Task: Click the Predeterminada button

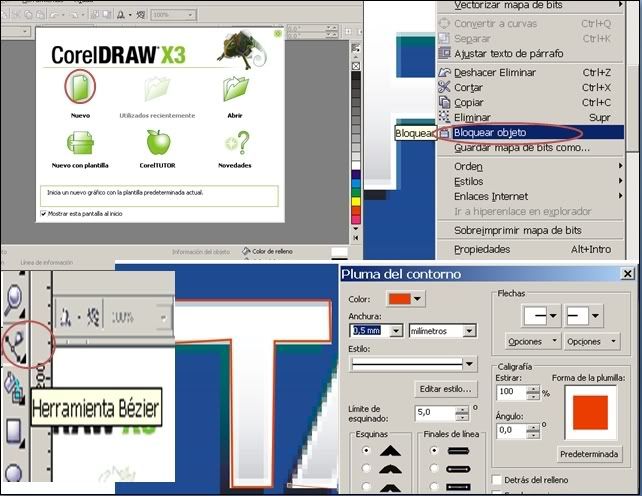Action: pyautogui.click(x=589, y=454)
